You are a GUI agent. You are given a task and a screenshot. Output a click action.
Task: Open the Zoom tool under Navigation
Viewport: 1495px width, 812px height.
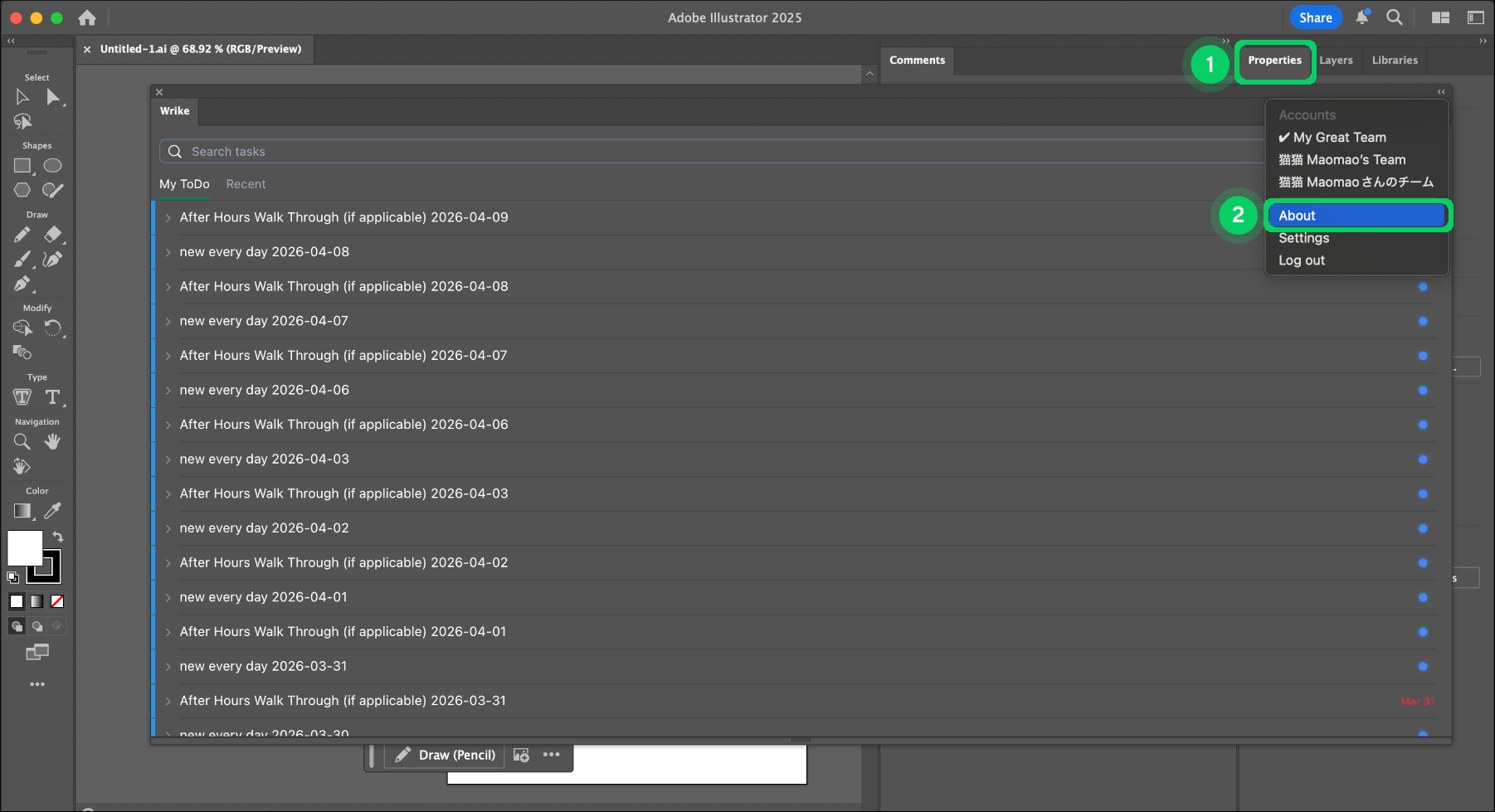(22, 441)
